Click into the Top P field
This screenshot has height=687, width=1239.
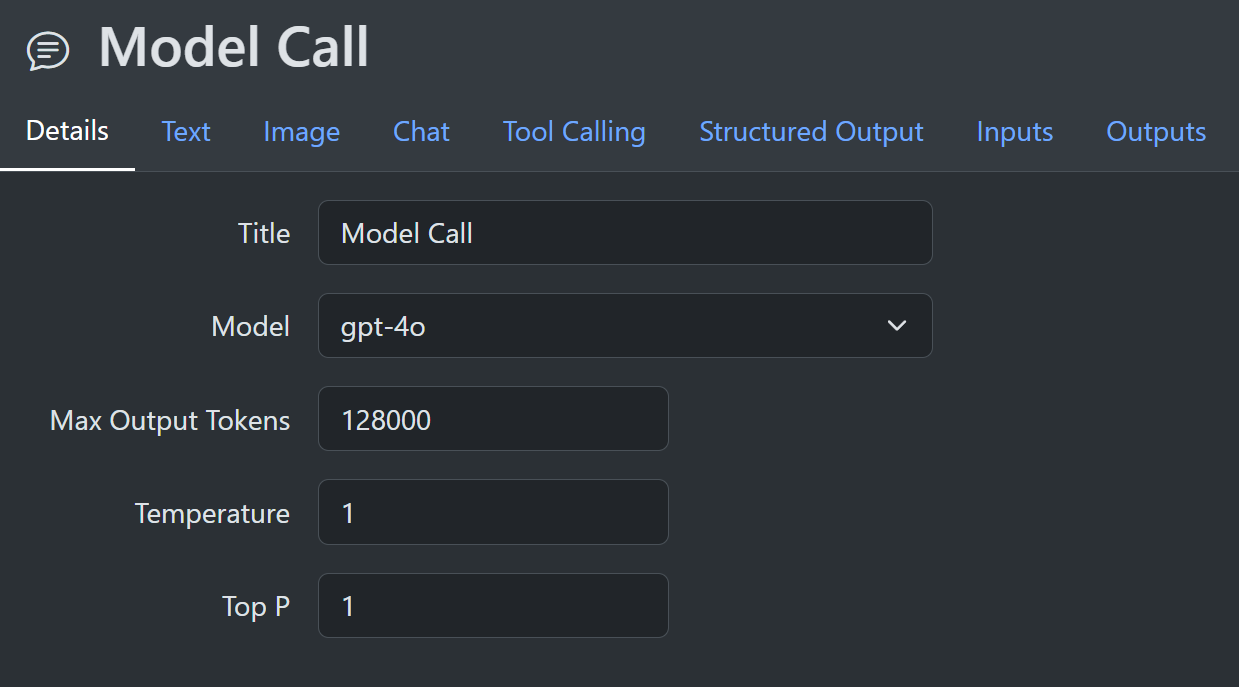click(x=493, y=606)
